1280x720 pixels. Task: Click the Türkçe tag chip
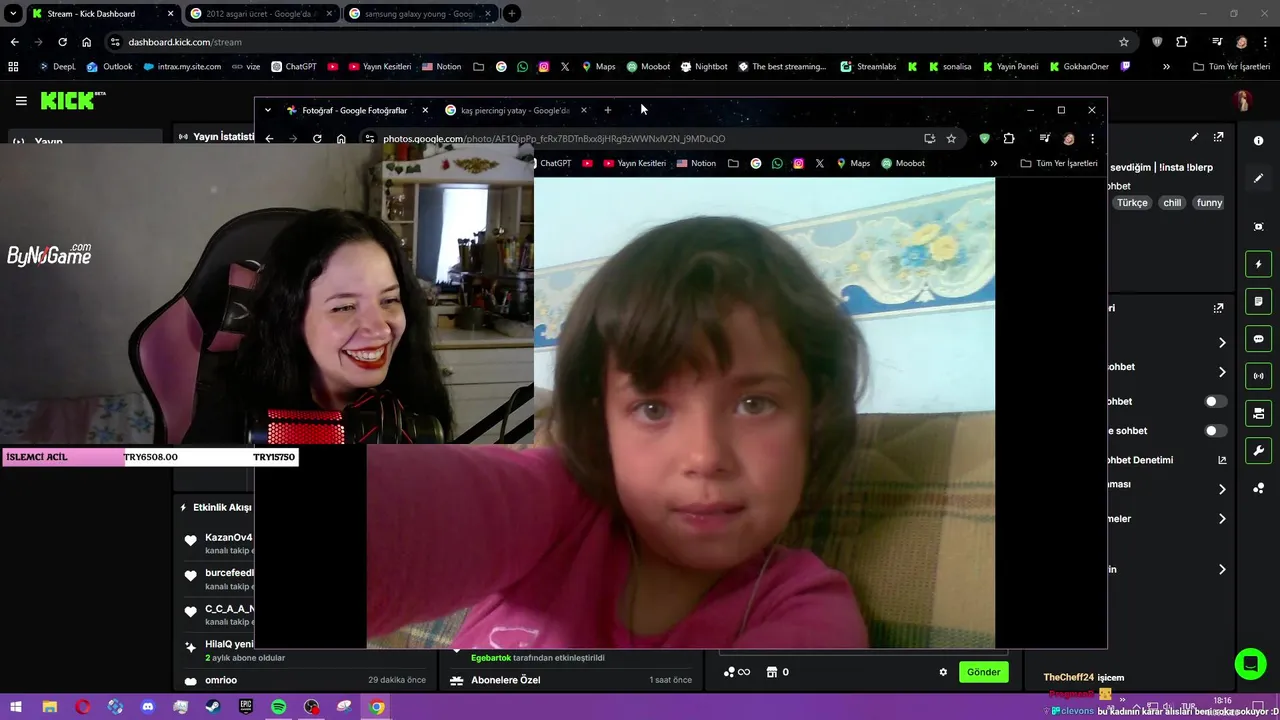click(1132, 203)
